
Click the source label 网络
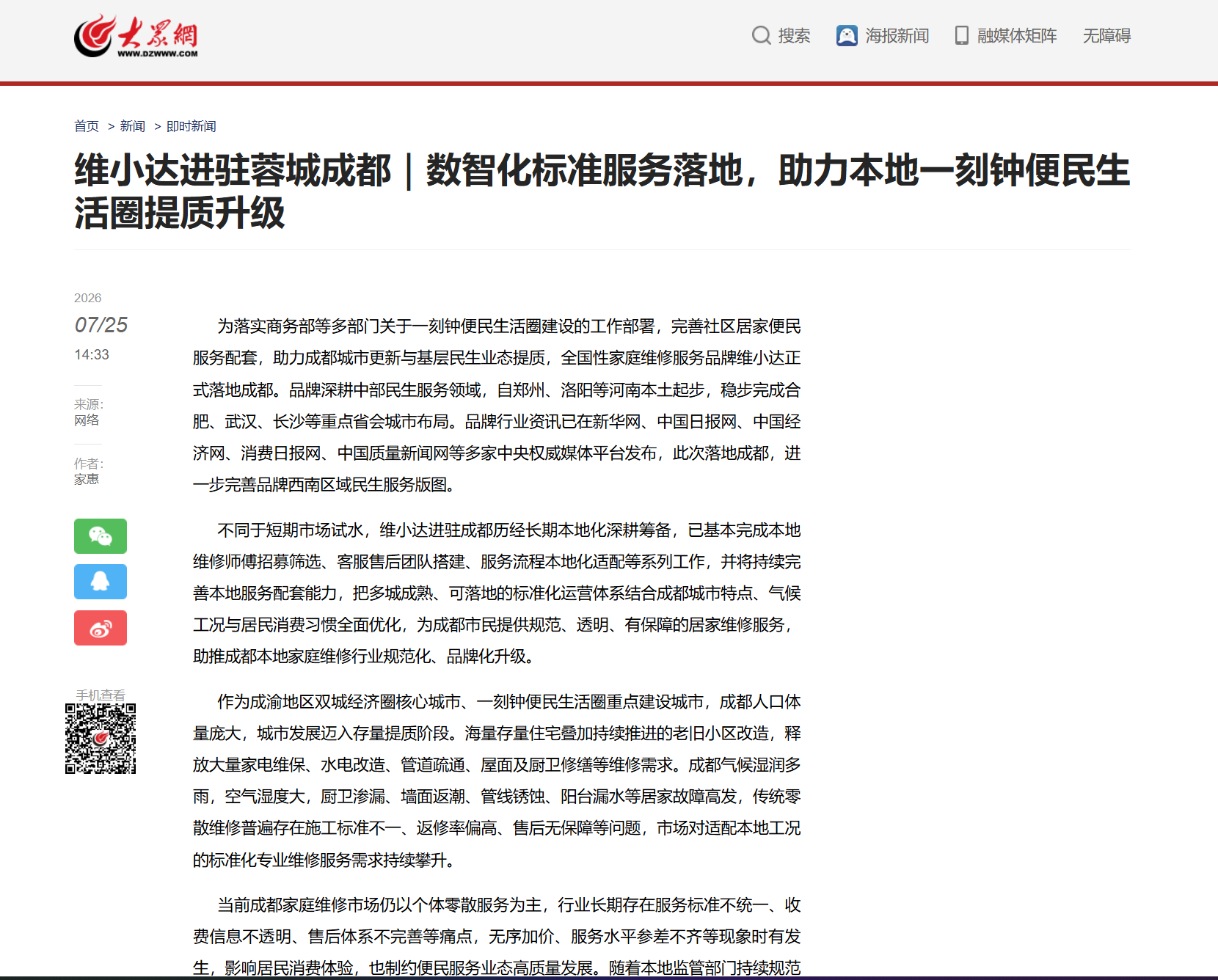click(87, 420)
